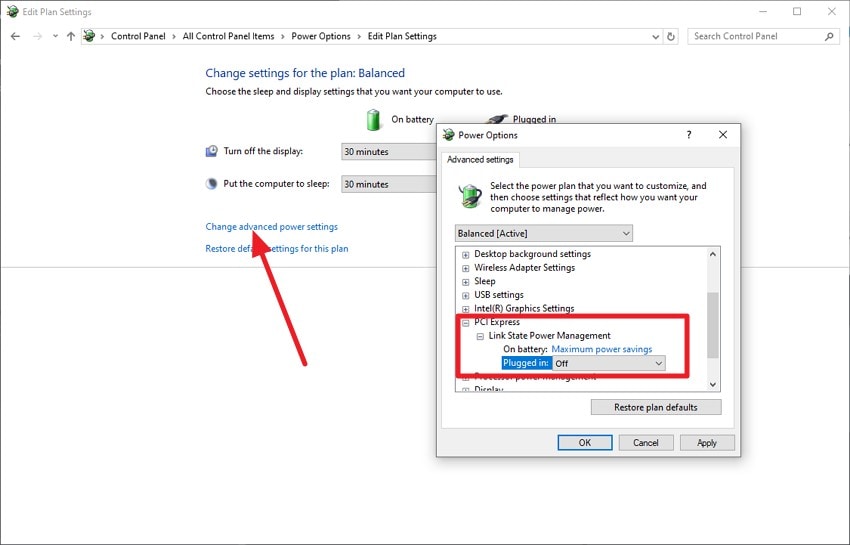Screen dimensions: 850x545
Task: Open the recent locations dropdown arrow
Action: click(55, 36)
